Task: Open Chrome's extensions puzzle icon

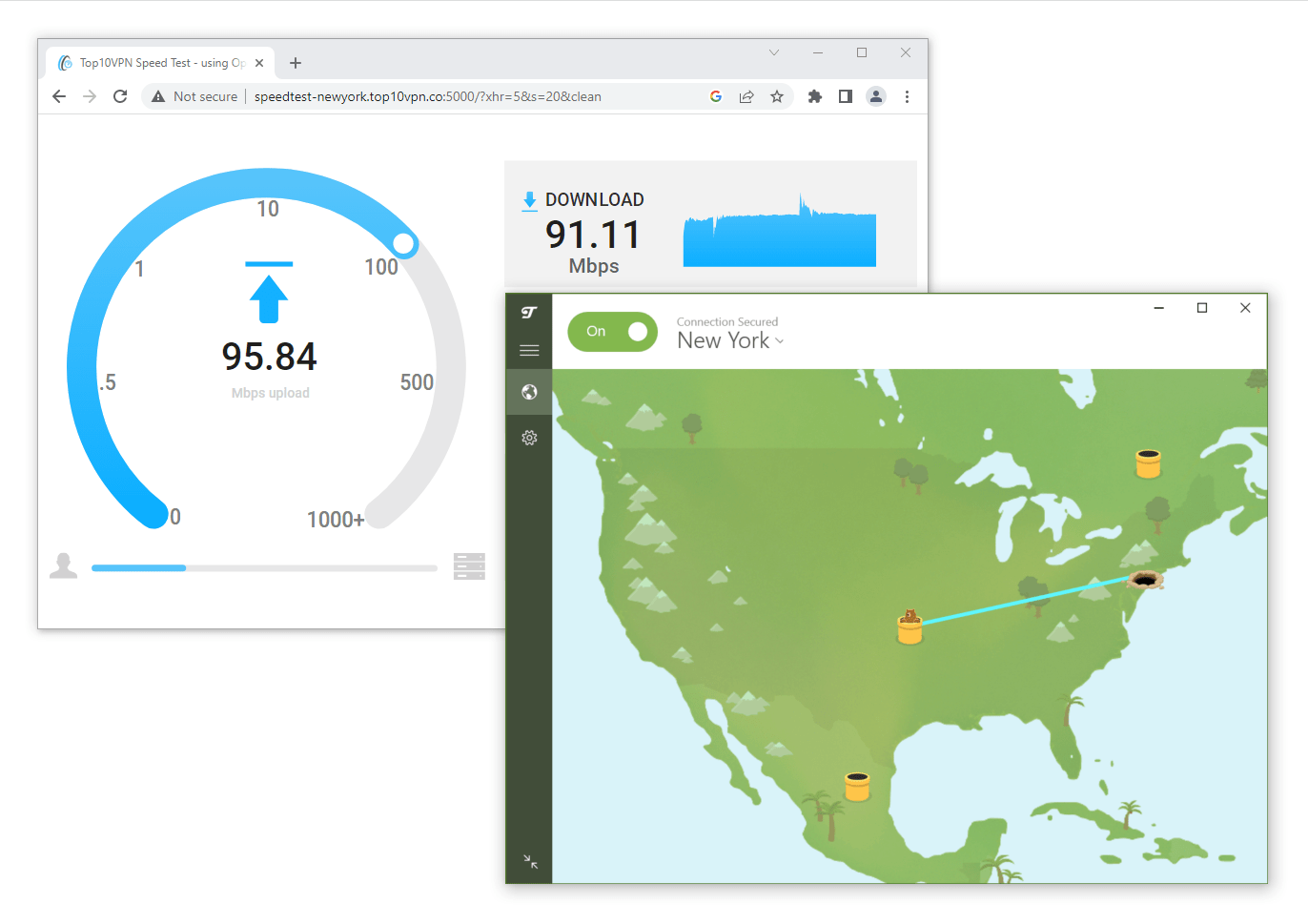Action: [814, 96]
